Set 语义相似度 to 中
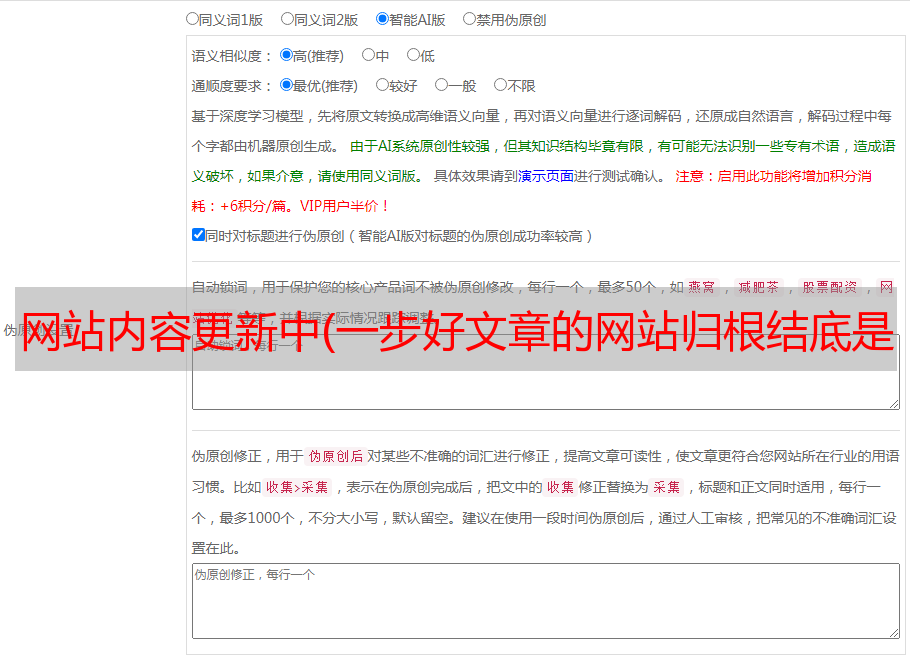The image size is (911, 658). pos(368,55)
